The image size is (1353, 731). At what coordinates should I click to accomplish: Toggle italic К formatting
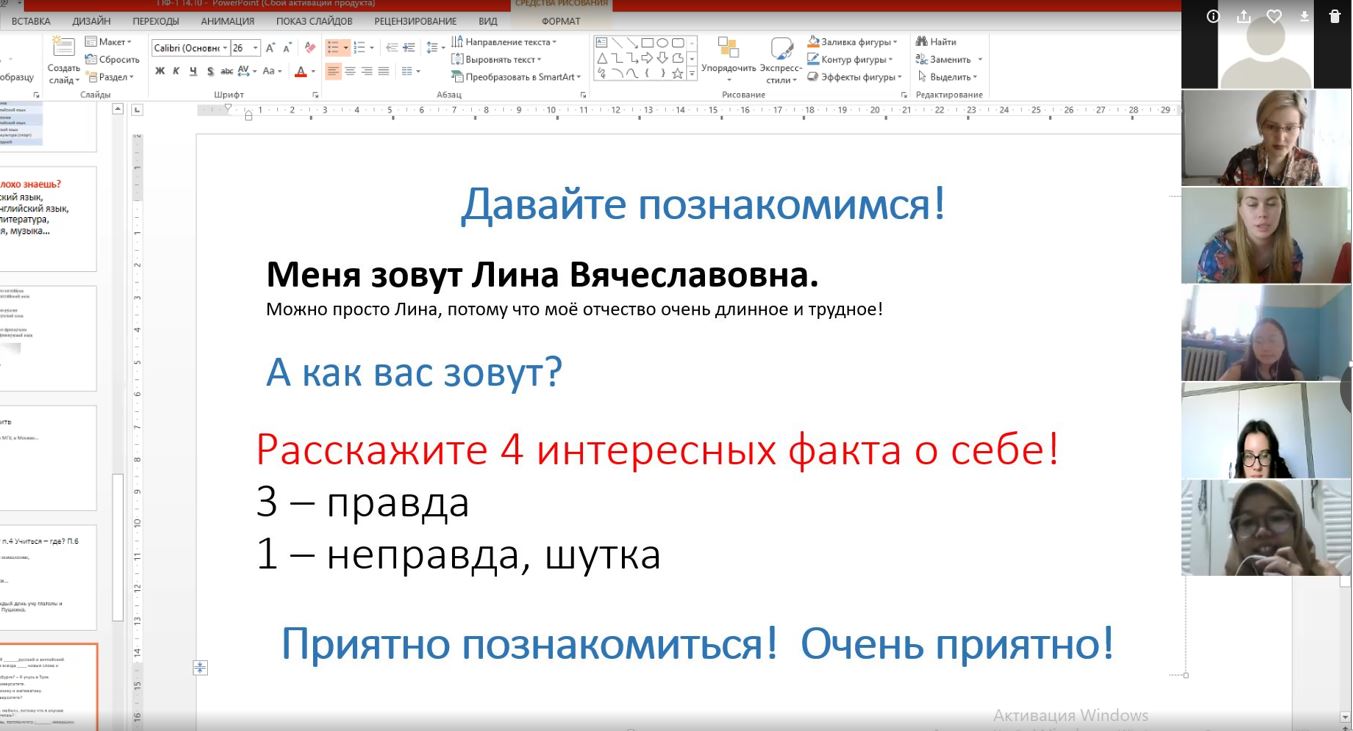point(177,71)
